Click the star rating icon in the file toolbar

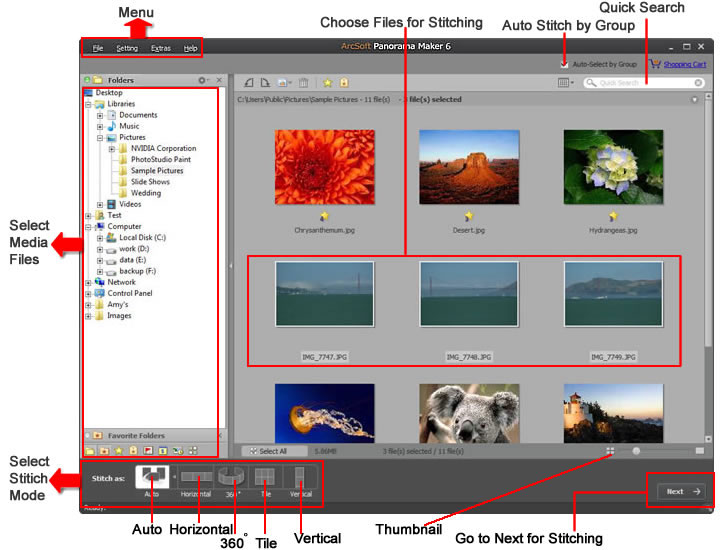coord(327,83)
